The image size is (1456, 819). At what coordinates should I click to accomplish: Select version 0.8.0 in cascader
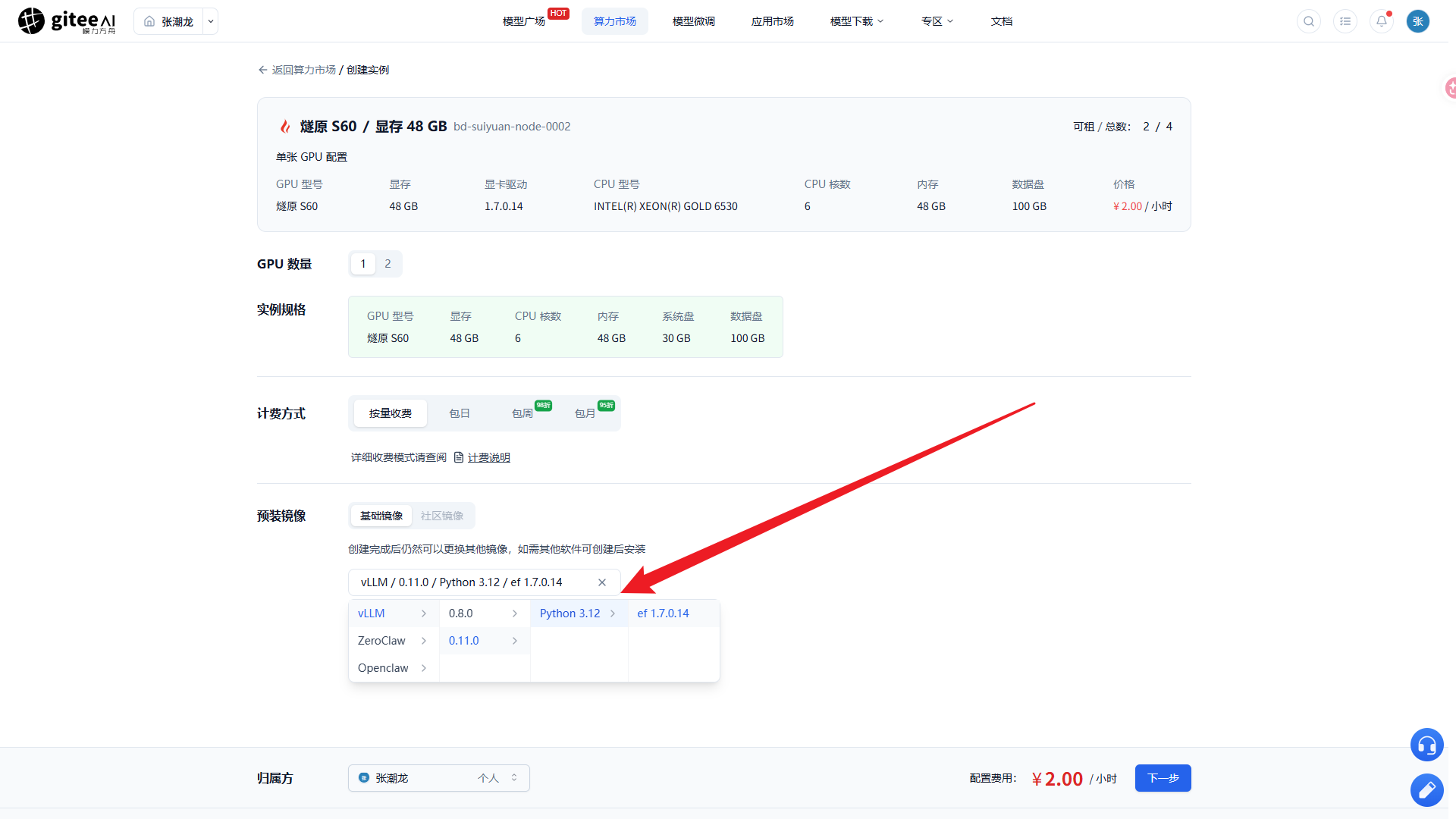coord(484,613)
